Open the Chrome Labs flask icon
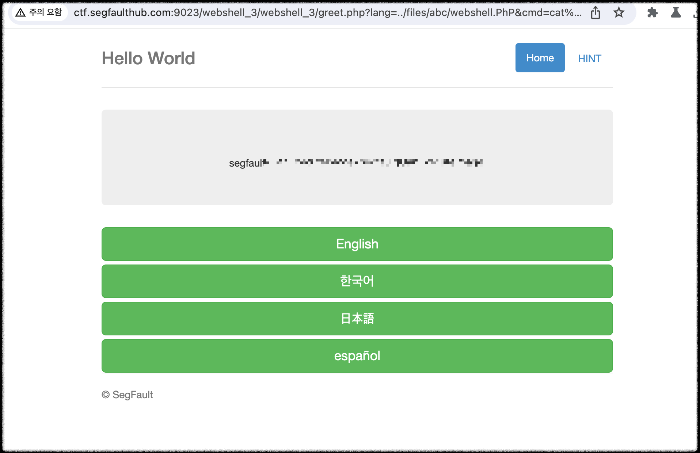 pos(676,12)
